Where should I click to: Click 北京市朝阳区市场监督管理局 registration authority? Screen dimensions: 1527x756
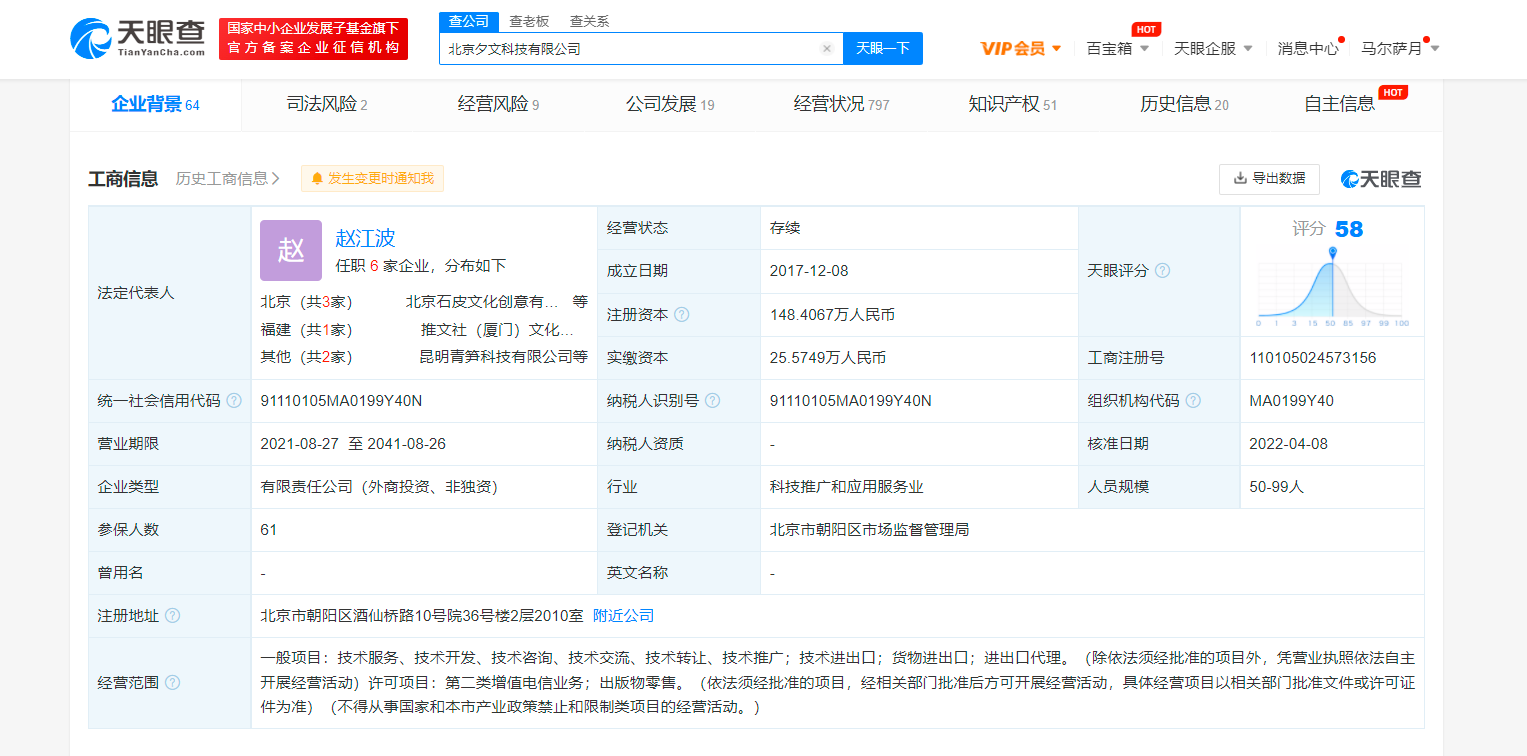[x=869, y=530]
